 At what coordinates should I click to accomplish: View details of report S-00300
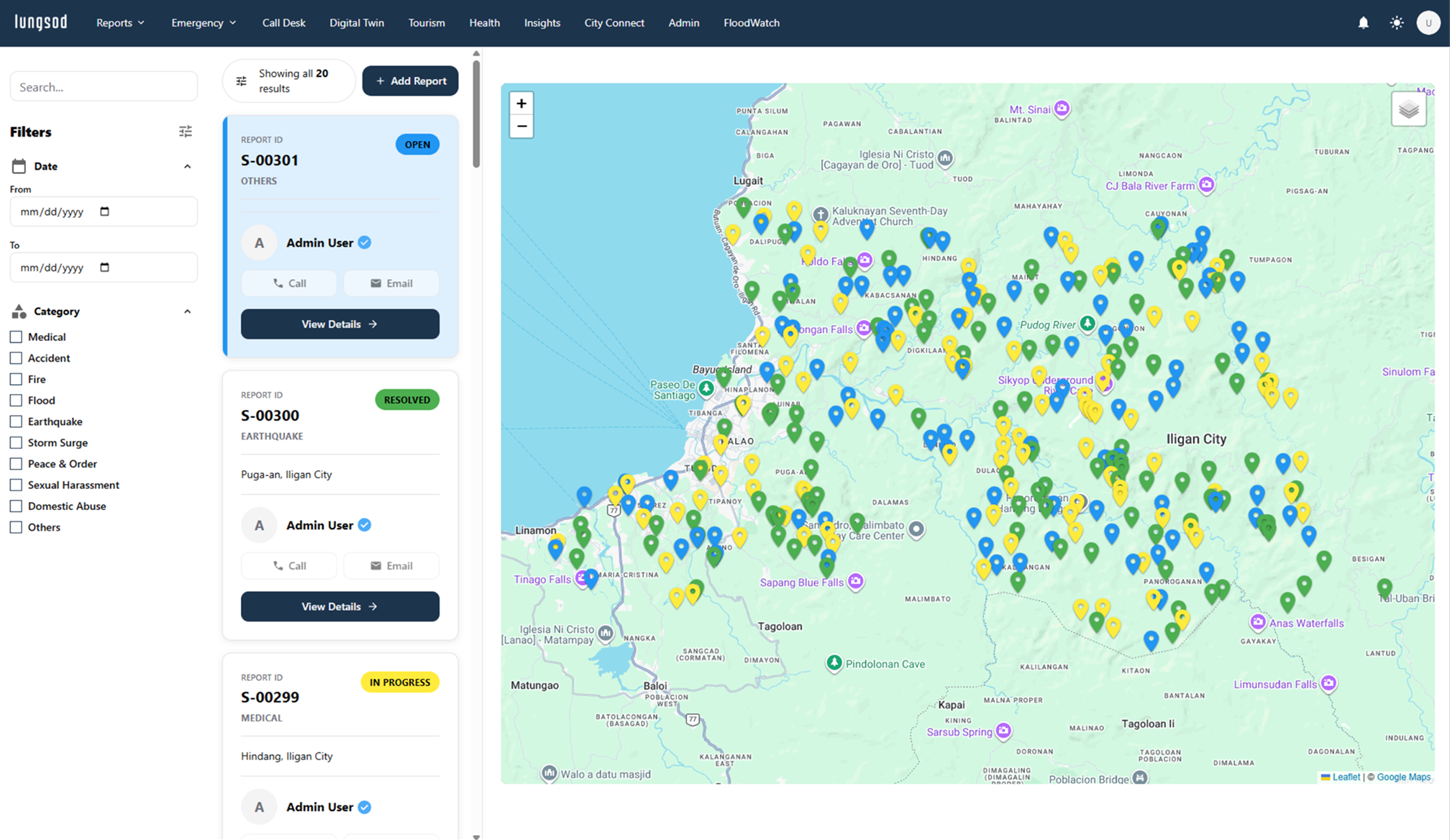pyautogui.click(x=340, y=606)
